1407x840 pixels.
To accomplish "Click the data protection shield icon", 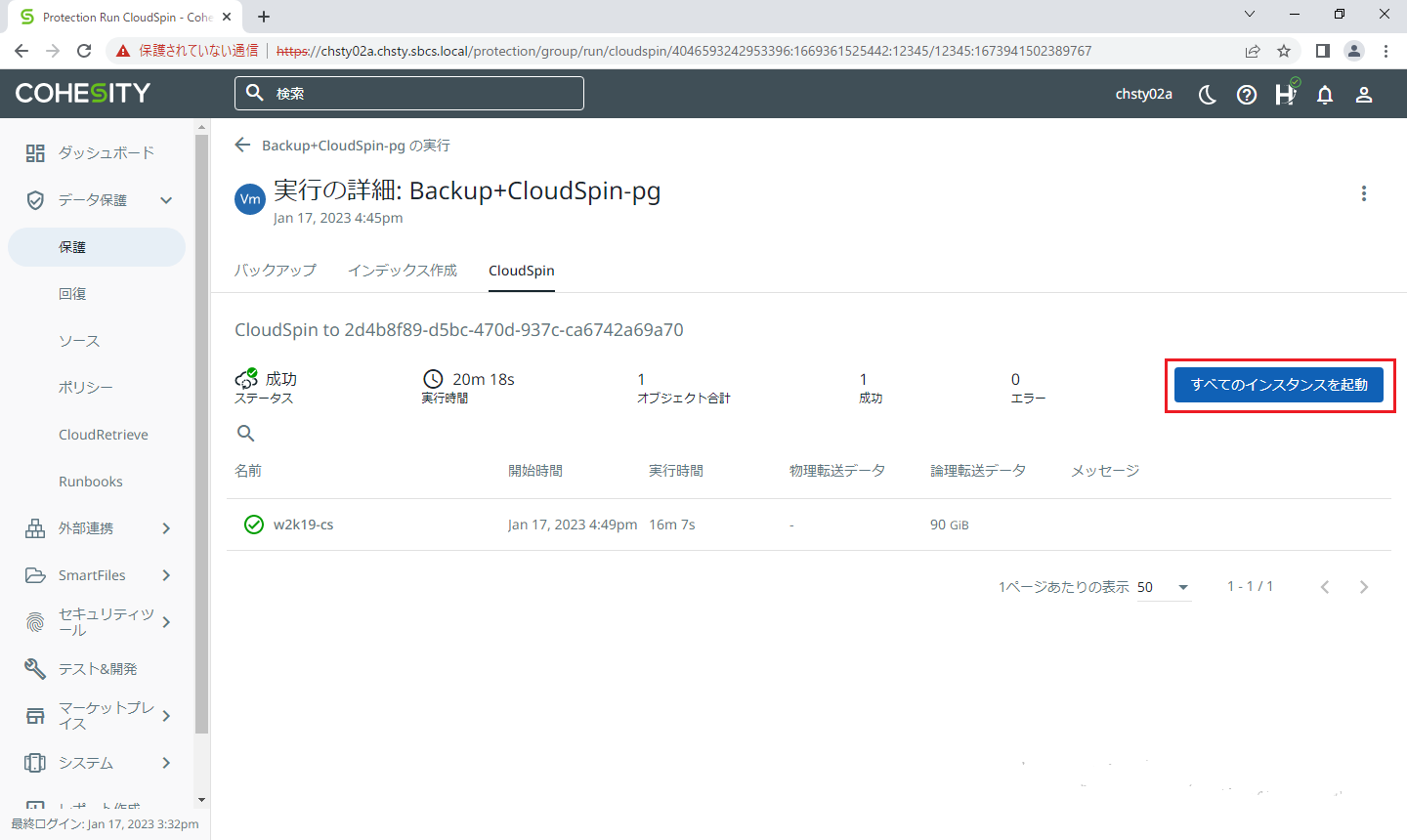I will tap(35, 199).
